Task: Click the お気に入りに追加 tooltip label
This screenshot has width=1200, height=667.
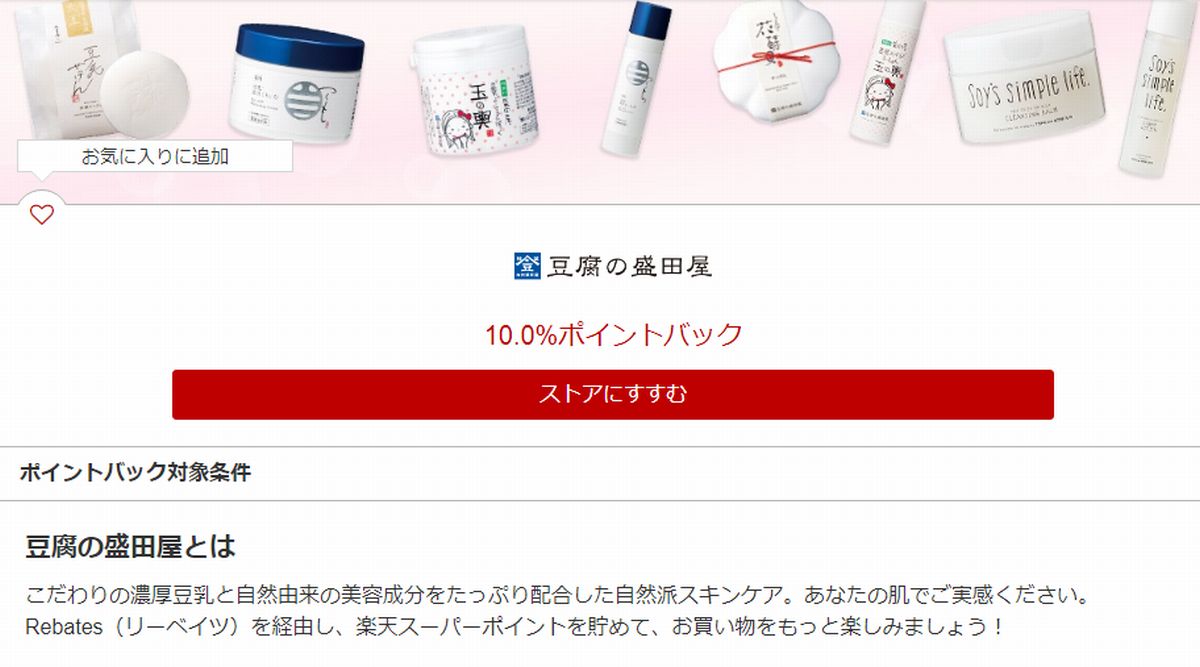Action: [155, 156]
